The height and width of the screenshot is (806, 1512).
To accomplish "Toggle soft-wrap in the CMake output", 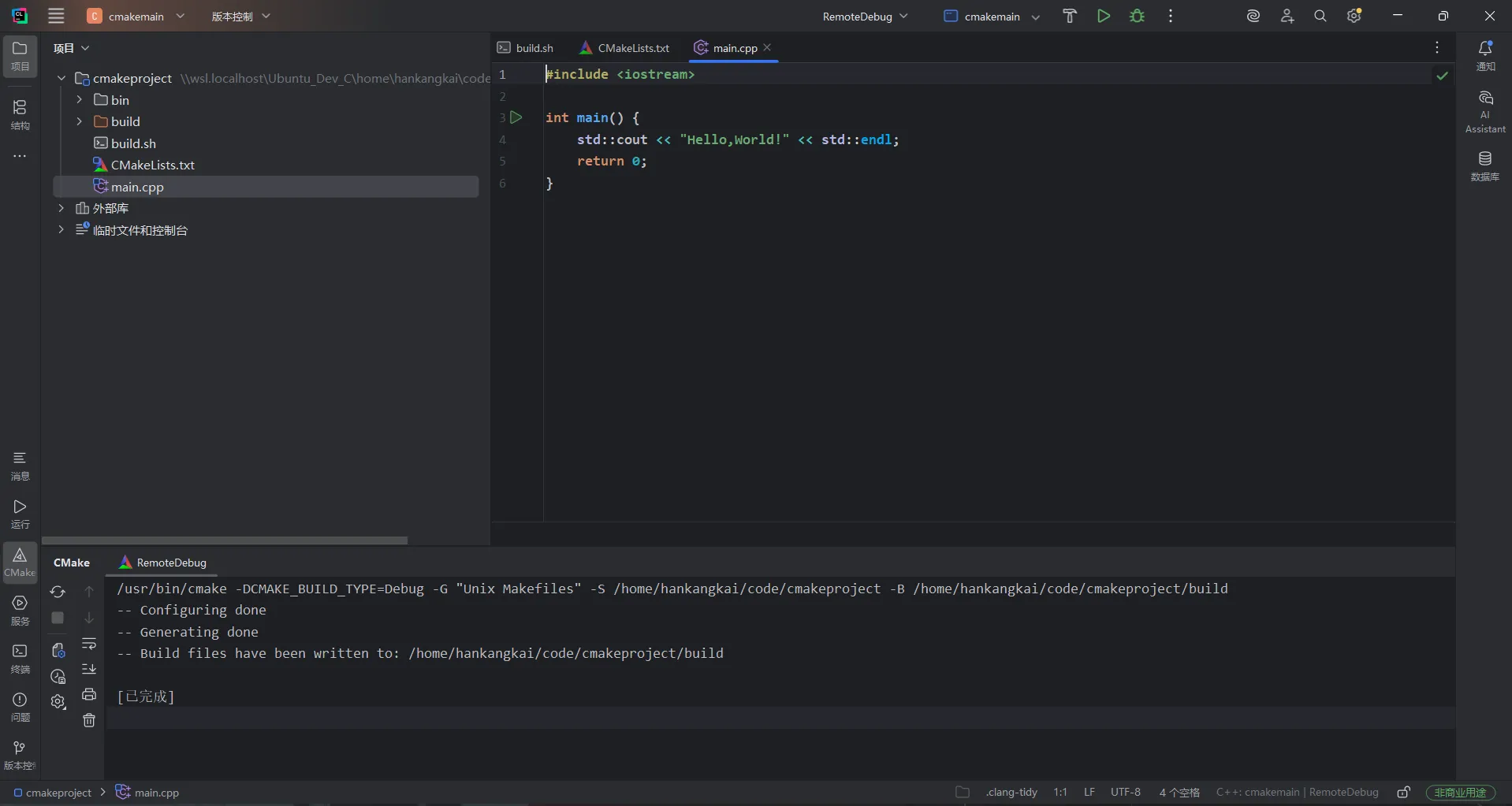I will click(89, 644).
